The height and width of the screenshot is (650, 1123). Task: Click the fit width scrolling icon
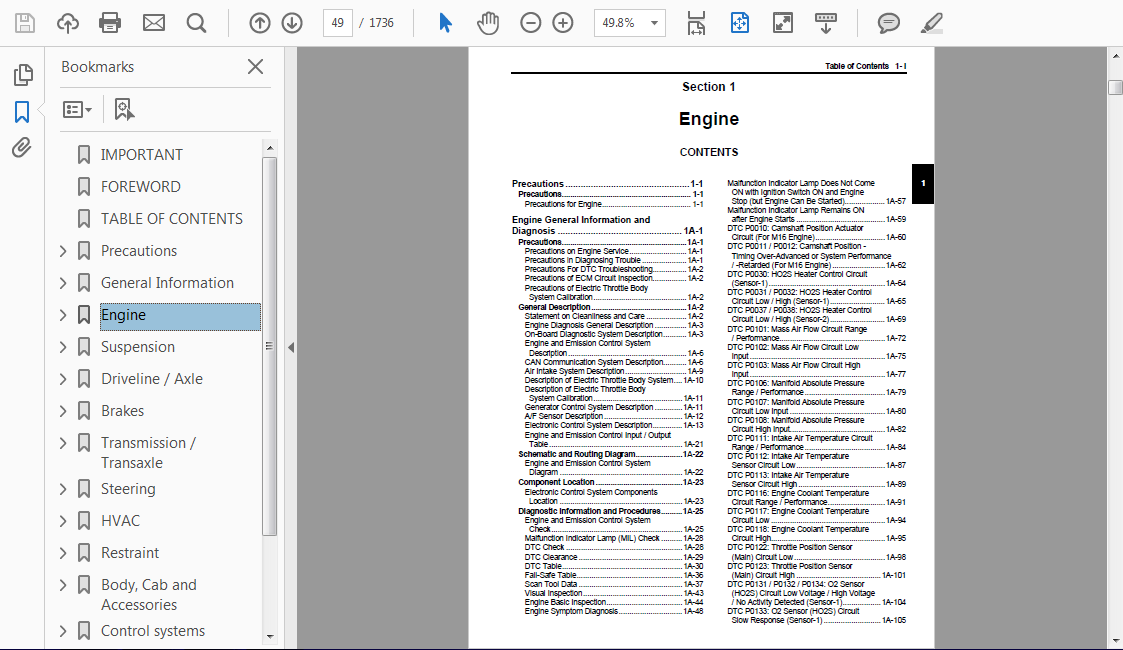click(x=695, y=23)
